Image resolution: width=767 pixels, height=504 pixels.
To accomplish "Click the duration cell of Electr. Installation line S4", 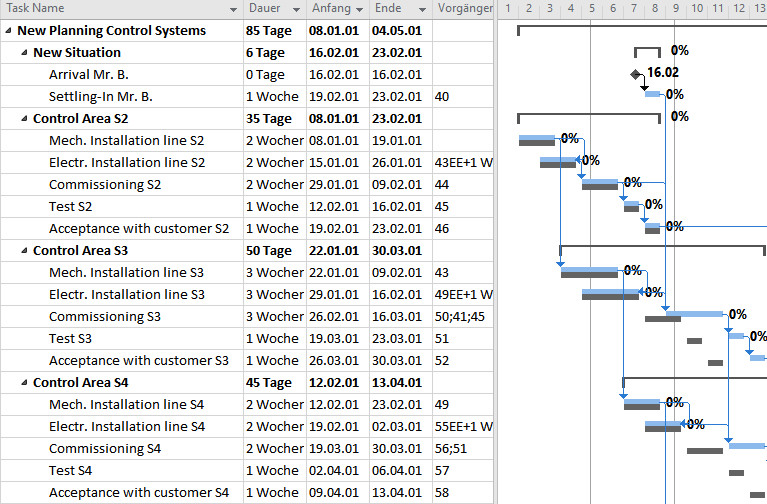I will [x=274, y=427].
